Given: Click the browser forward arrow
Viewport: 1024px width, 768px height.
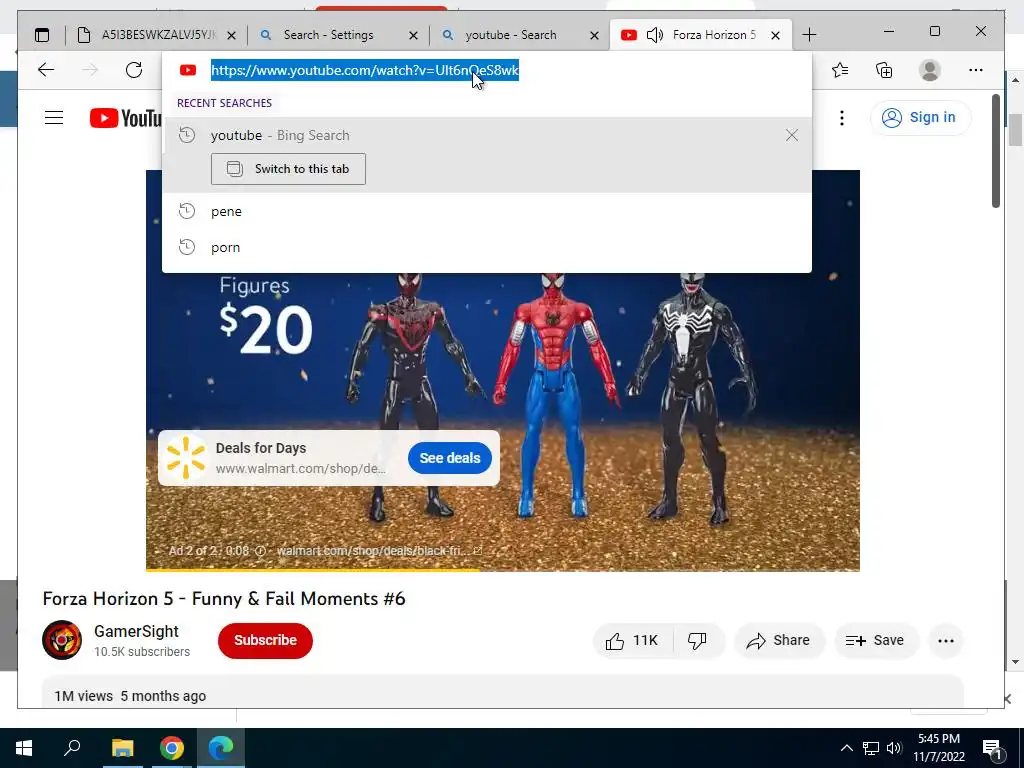Looking at the screenshot, I should point(90,70).
